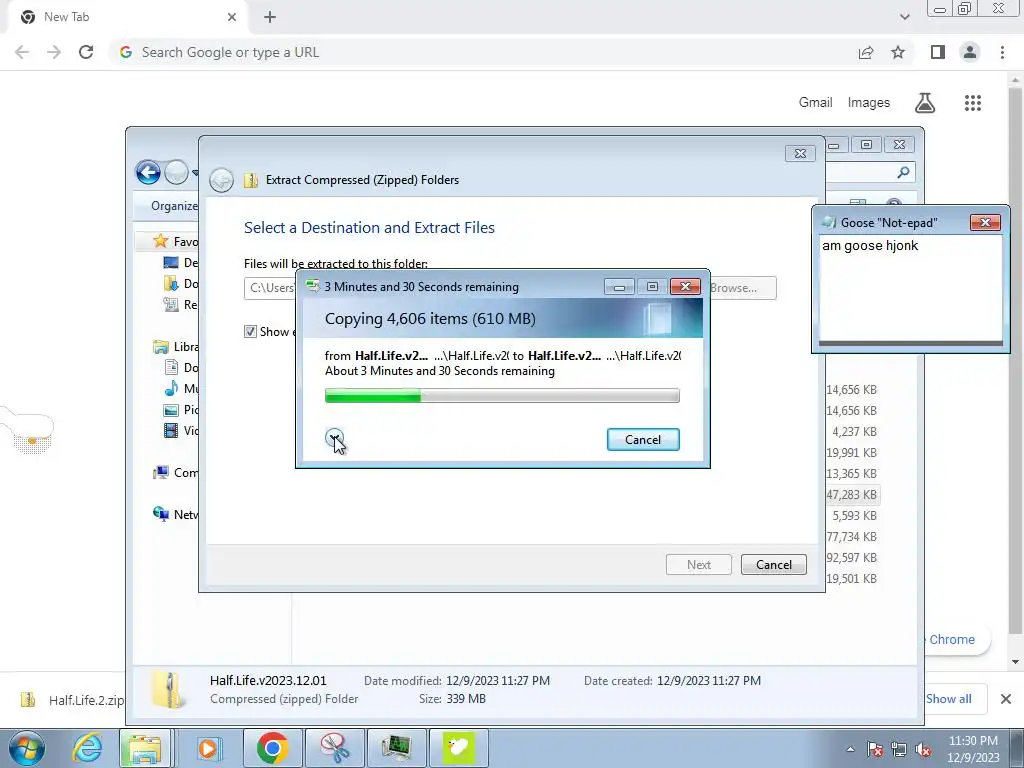Click the copy progress bar
The height and width of the screenshot is (768, 1024).
coord(502,395)
